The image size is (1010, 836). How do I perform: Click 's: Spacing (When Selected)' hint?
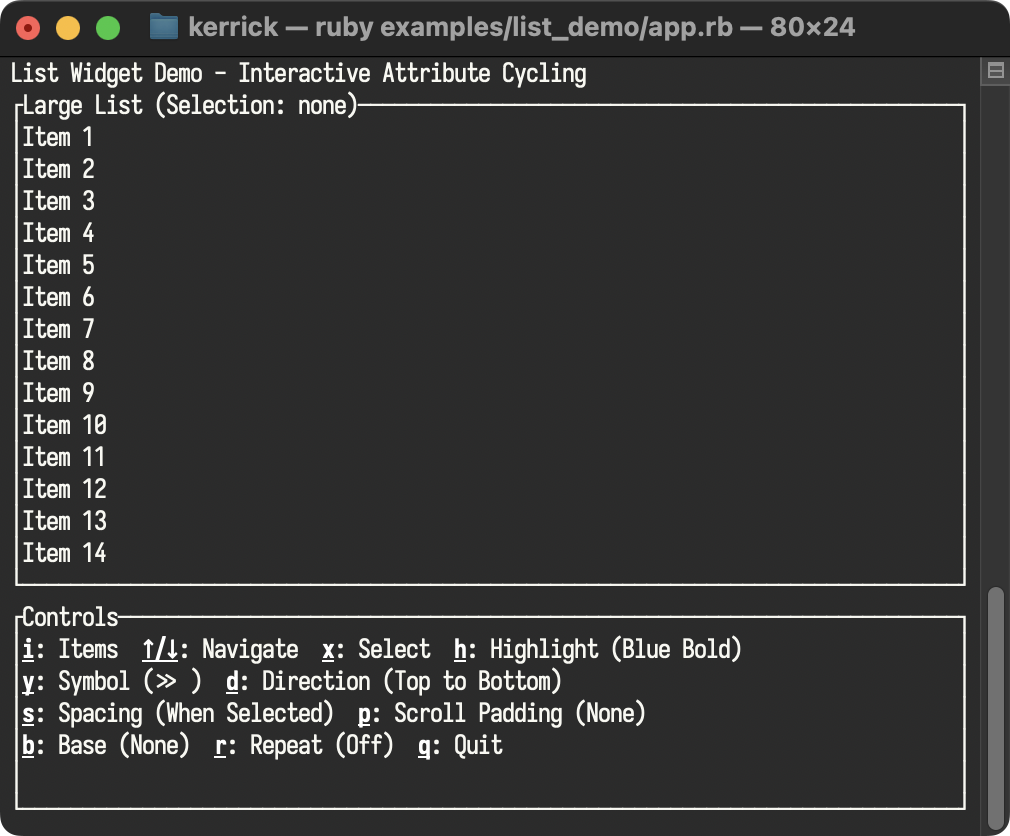pyautogui.click(x=178, y=713)
